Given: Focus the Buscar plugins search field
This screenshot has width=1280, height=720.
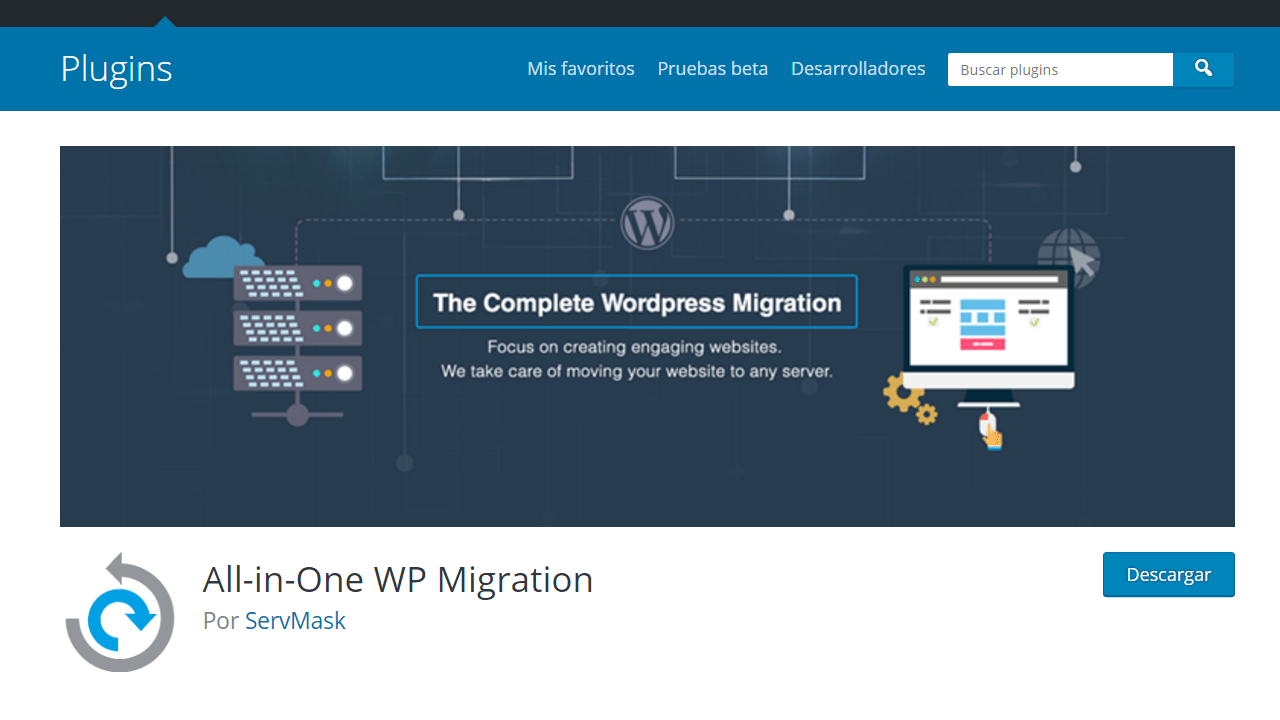Looking at the screenshot, I should [1060, 69].
